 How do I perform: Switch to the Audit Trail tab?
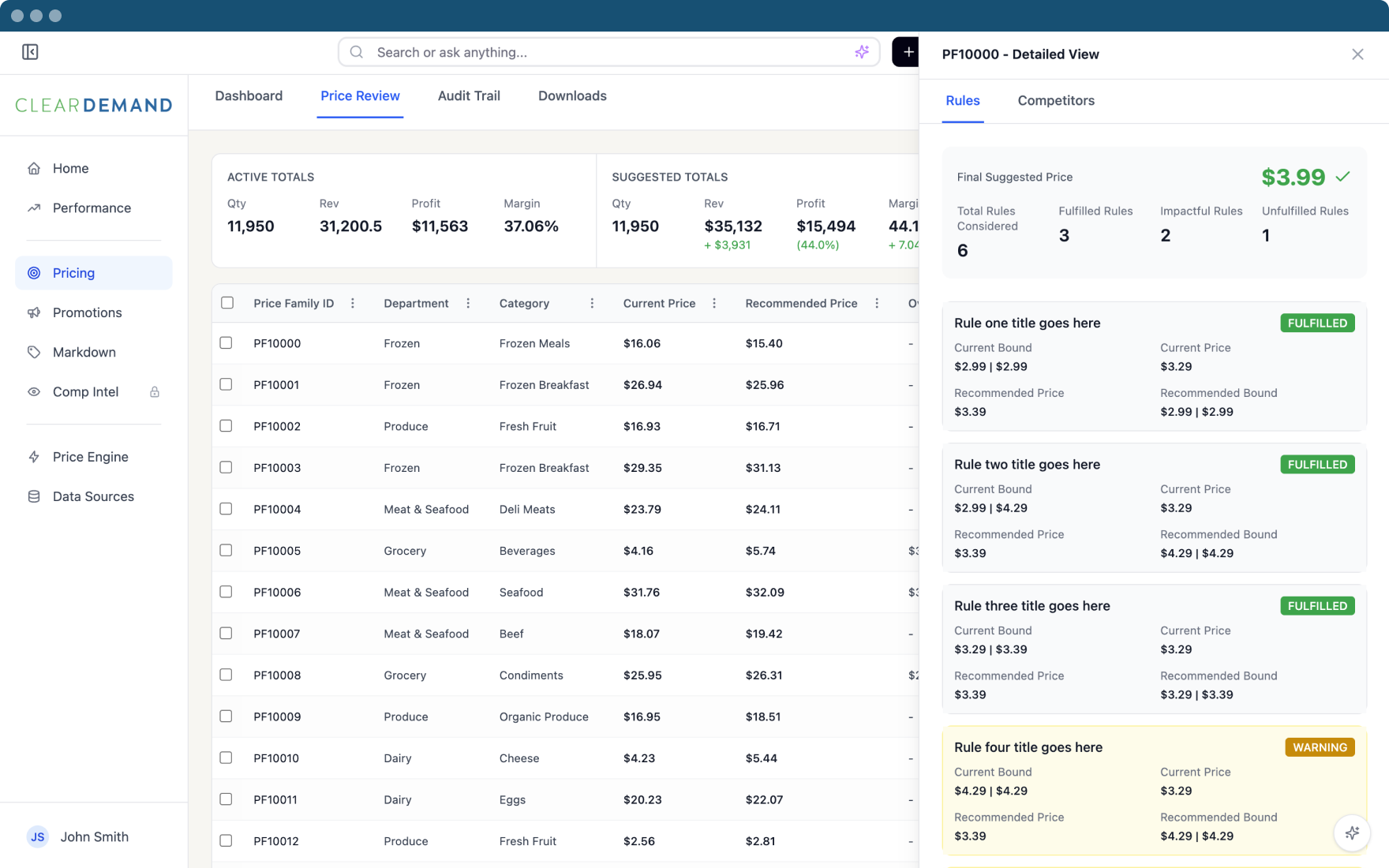(x=469, y=95)
